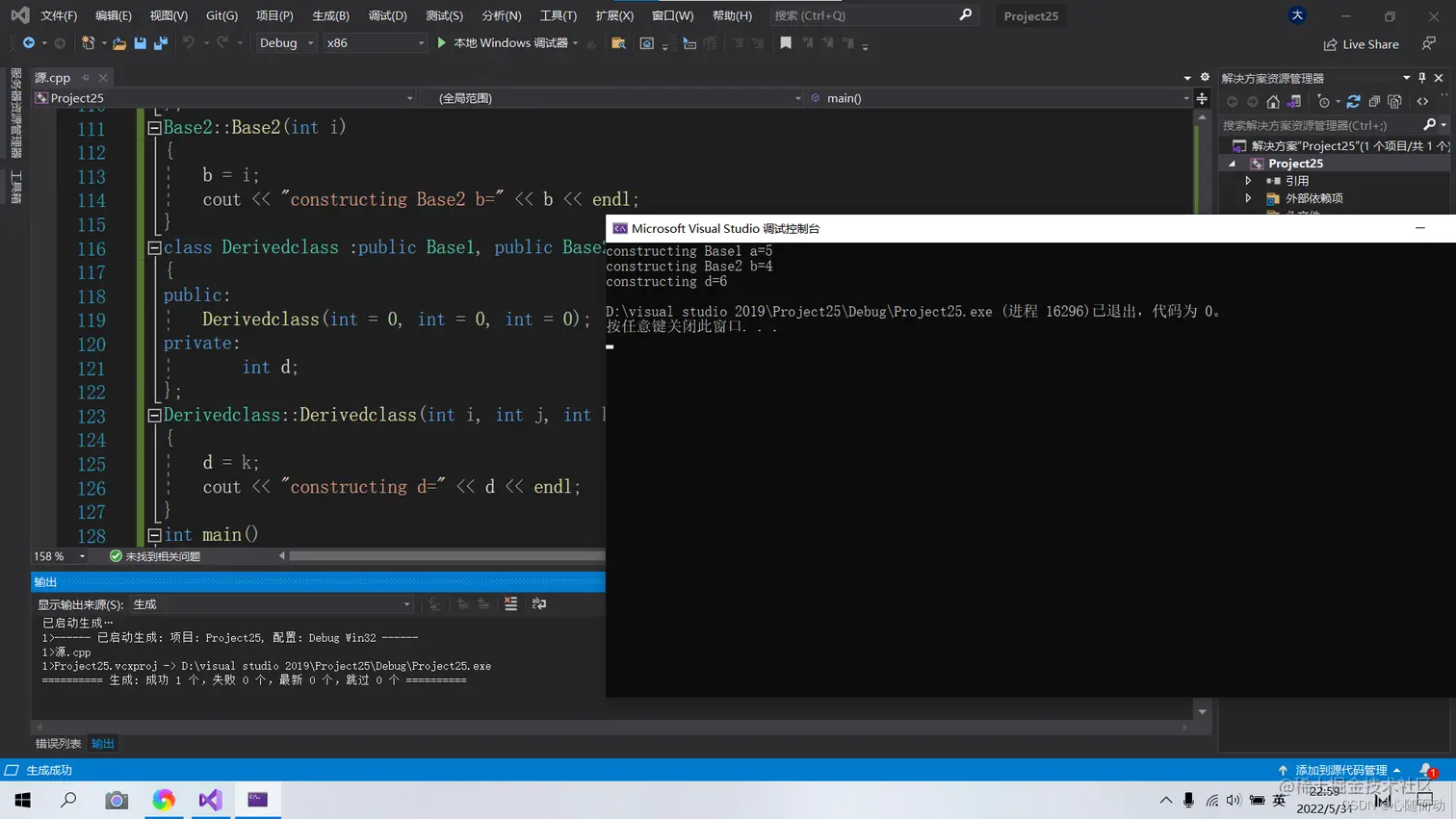Click the Show All Files icon
This screenshot has height=819, width=1456.
pyautogui.click(x=1394, y=102)
